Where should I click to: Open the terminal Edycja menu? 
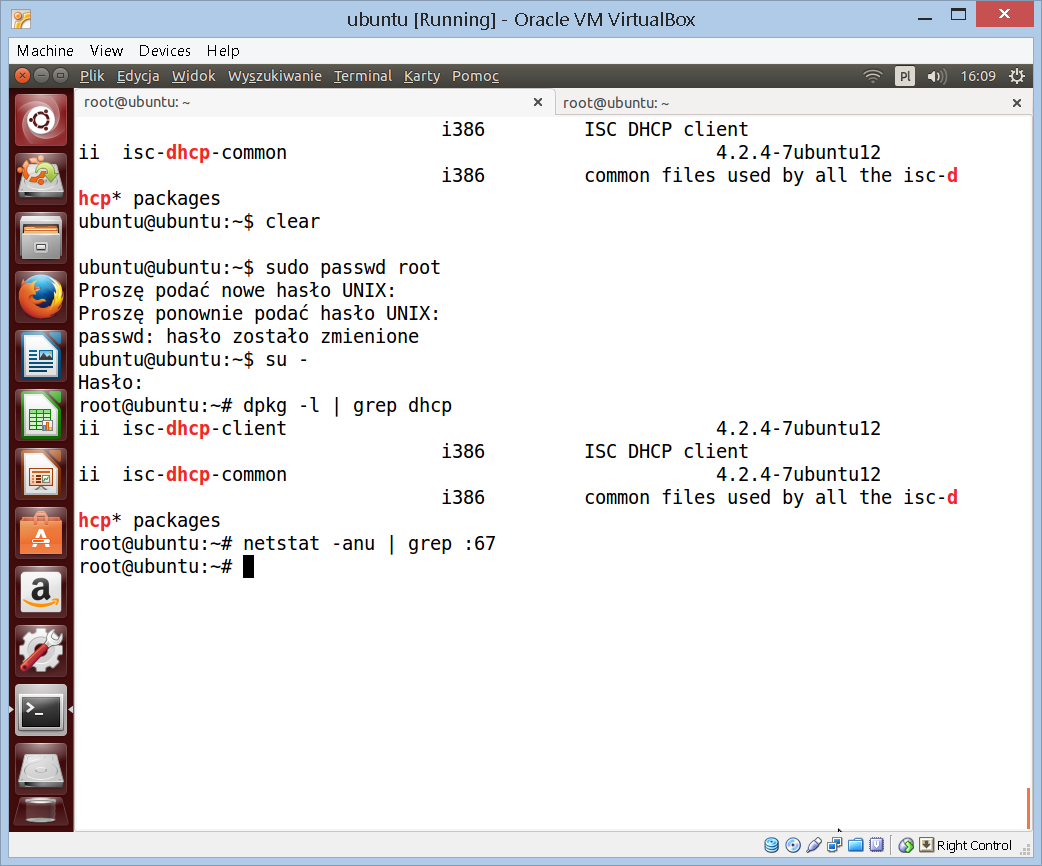(x=138, y=76)
